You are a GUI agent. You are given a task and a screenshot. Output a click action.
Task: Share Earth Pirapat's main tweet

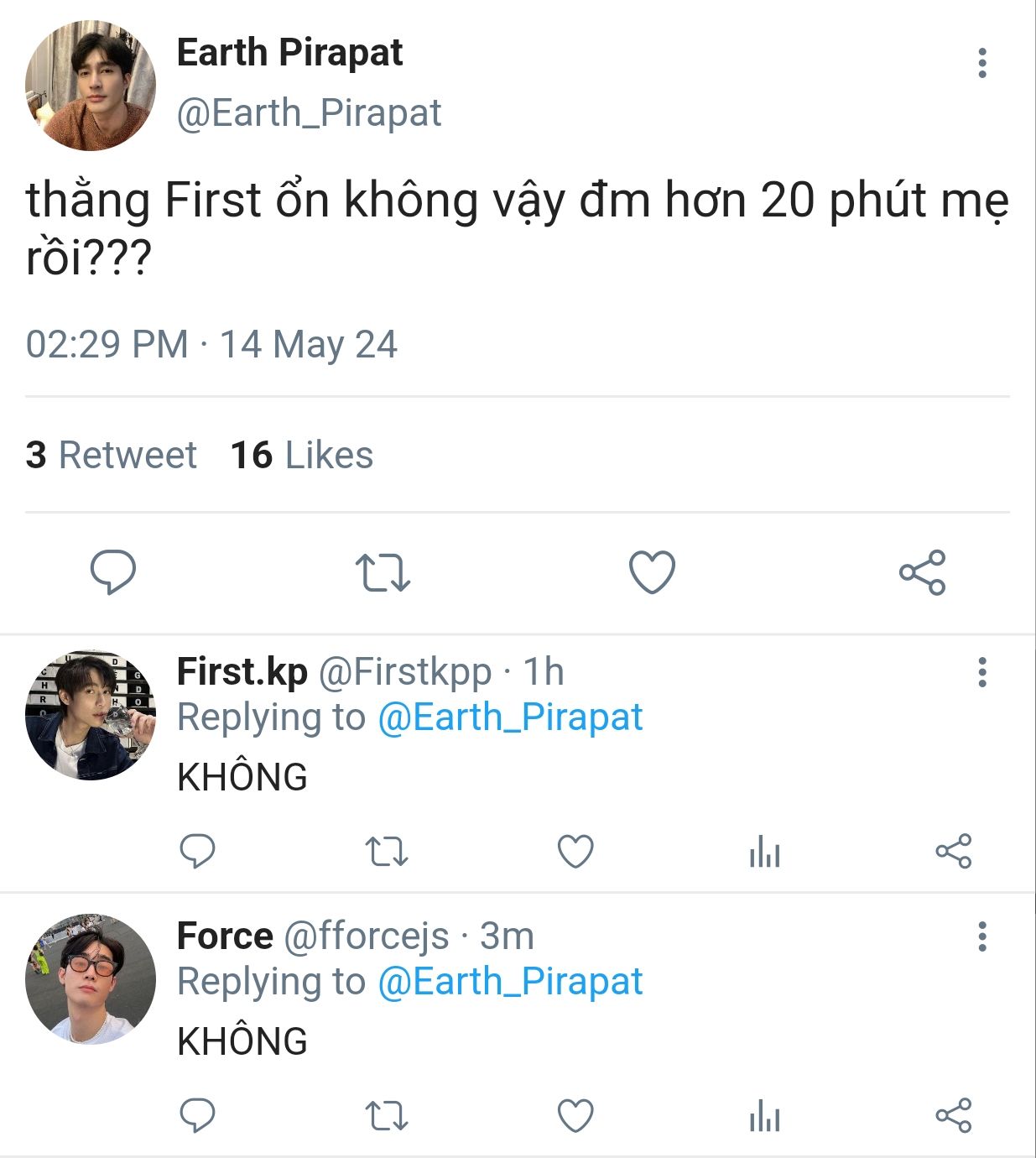pyautogui.click(x=922, y=572)
